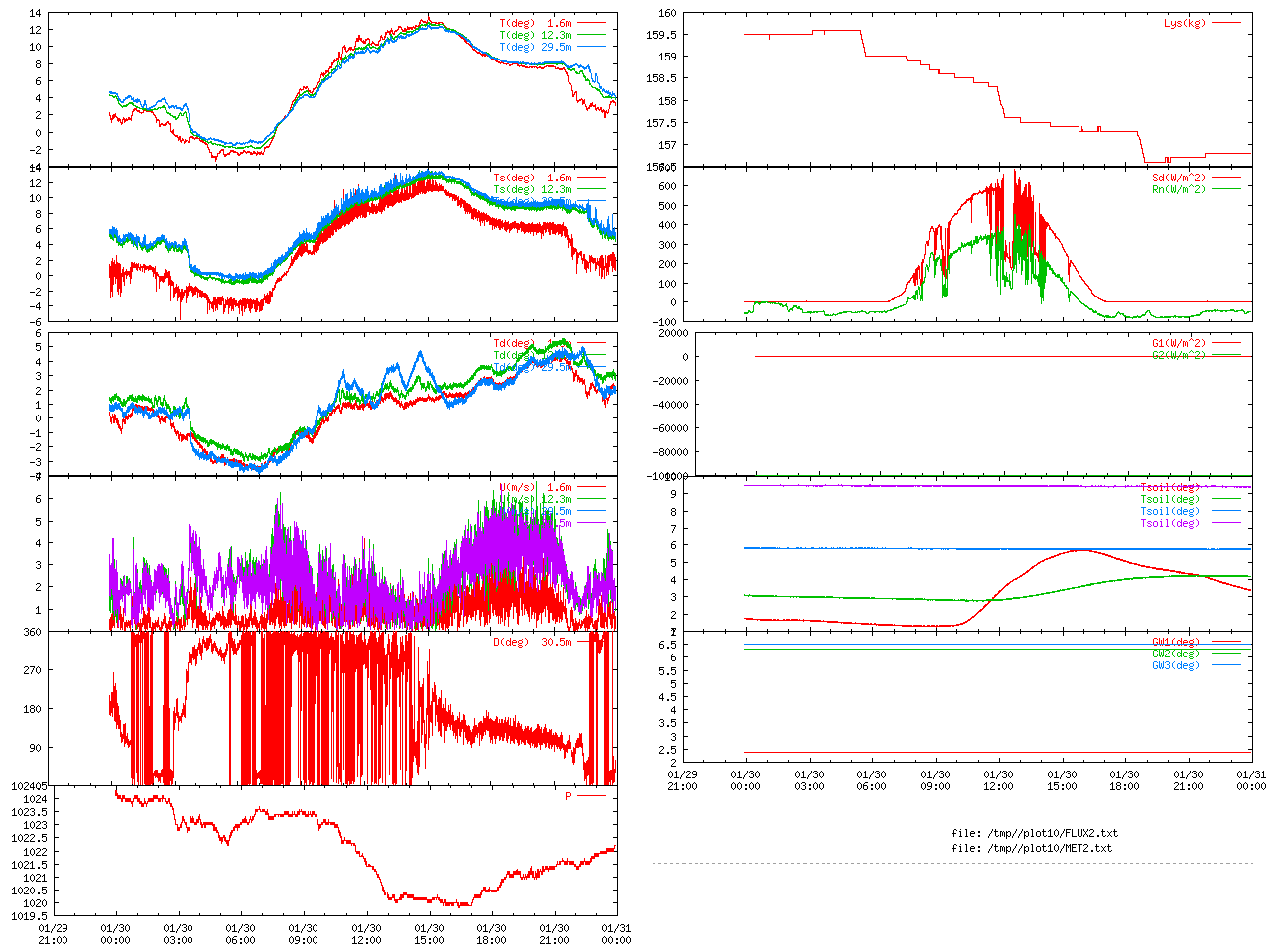Click the 01/30 15:00 tick under GW plot
The height and width of the screenshot is (952, 1270).
pos(1062,780)
